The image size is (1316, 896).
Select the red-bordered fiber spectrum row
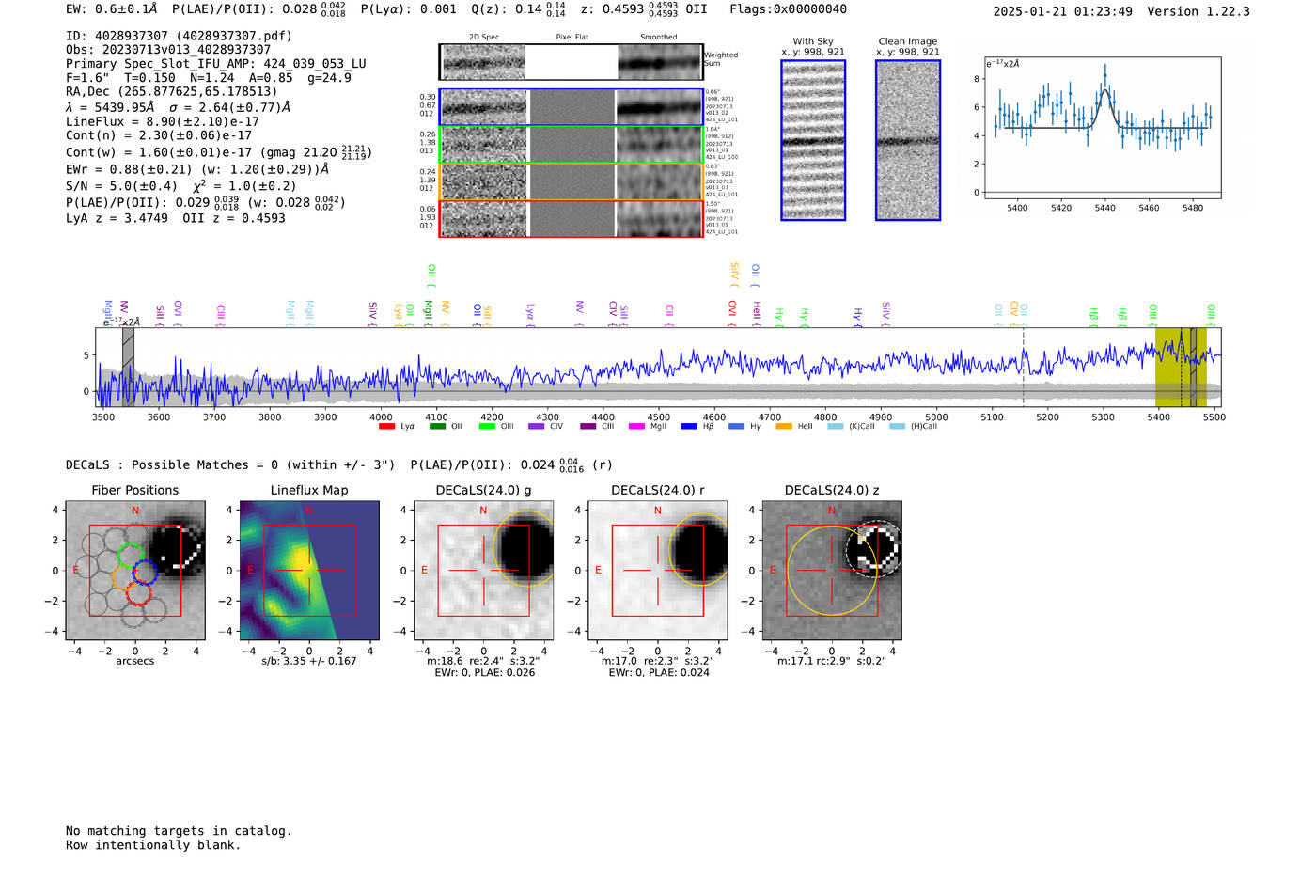[x=571, y=218]
